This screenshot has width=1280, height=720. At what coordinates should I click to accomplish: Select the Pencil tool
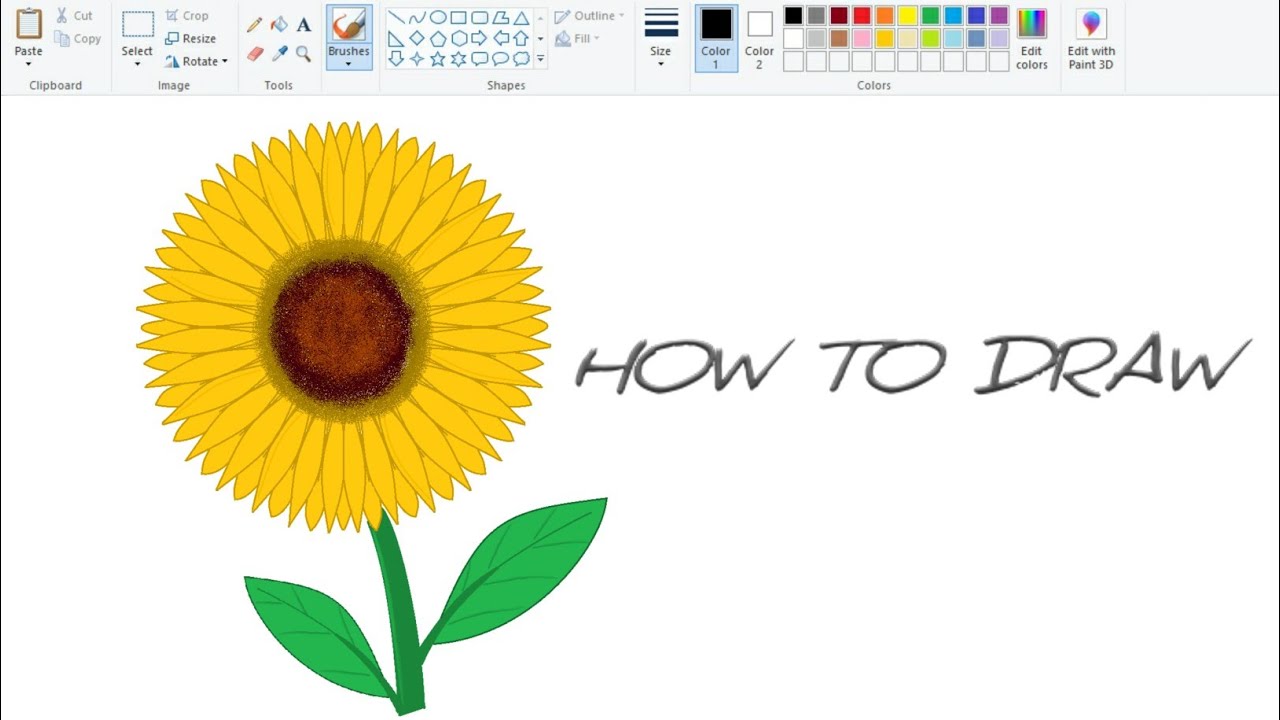click(x=255, y=24)
